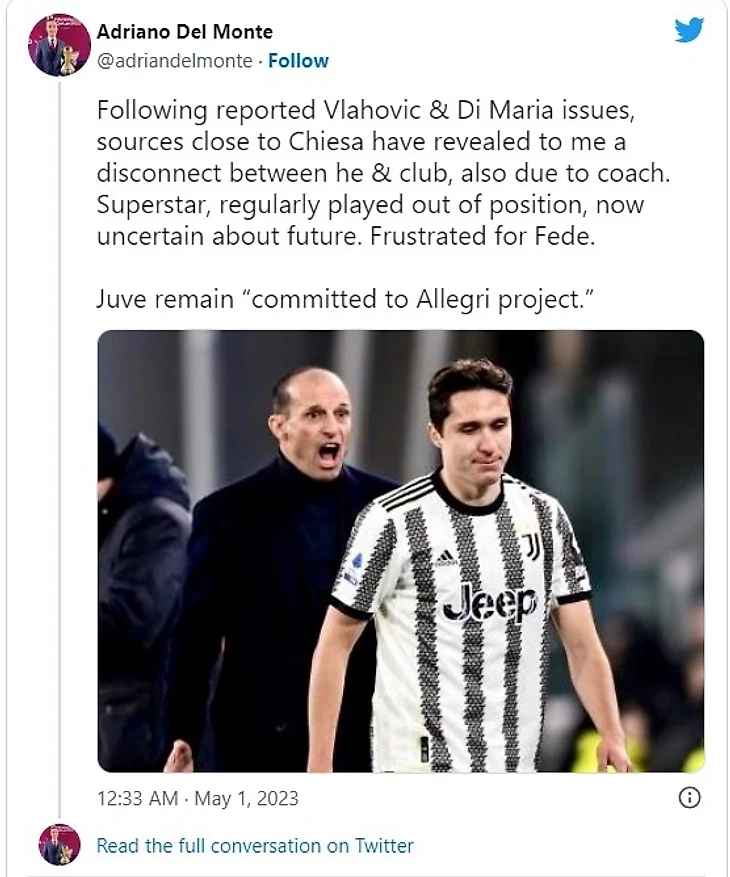
Task: Open the Adriano Del Monte display name
Action: (x=184, y=32)
